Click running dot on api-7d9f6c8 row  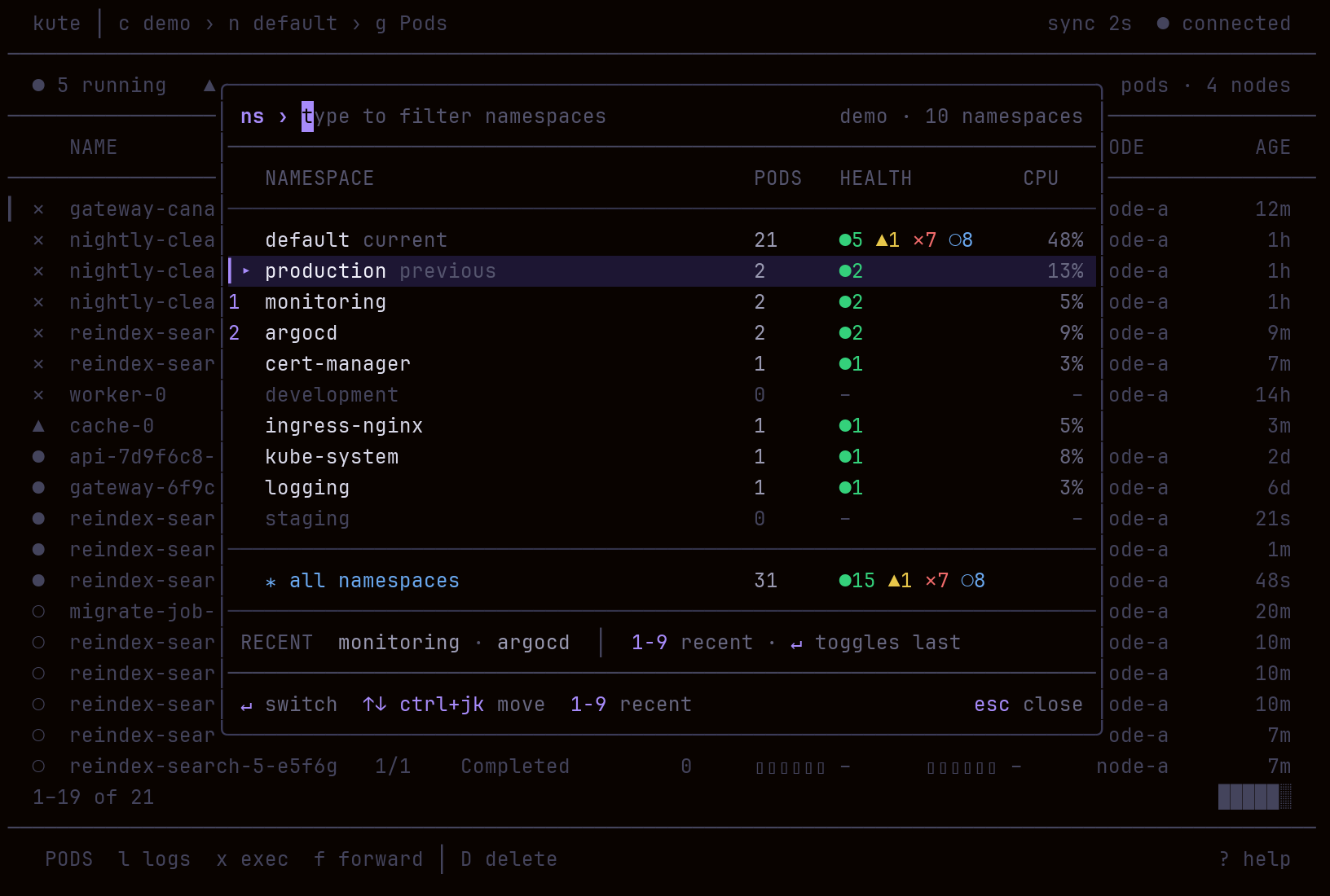click(38, 457)
